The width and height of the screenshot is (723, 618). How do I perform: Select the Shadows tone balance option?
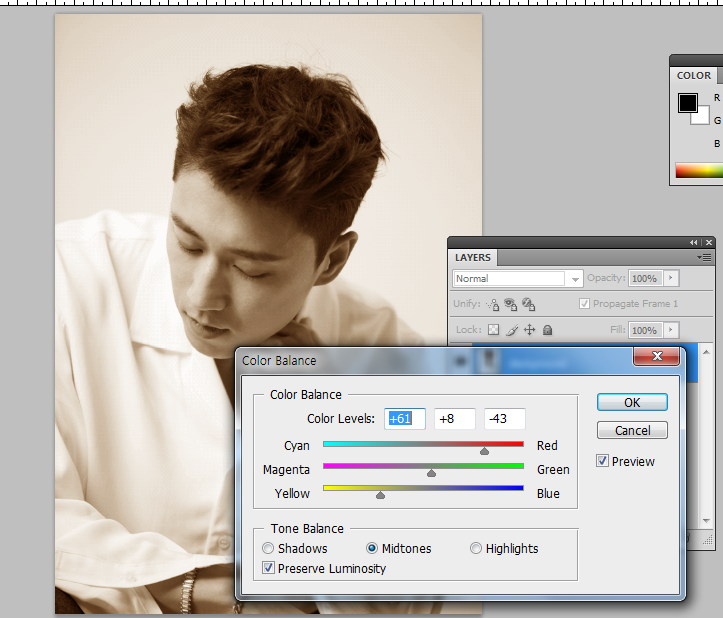pos(268,548)
